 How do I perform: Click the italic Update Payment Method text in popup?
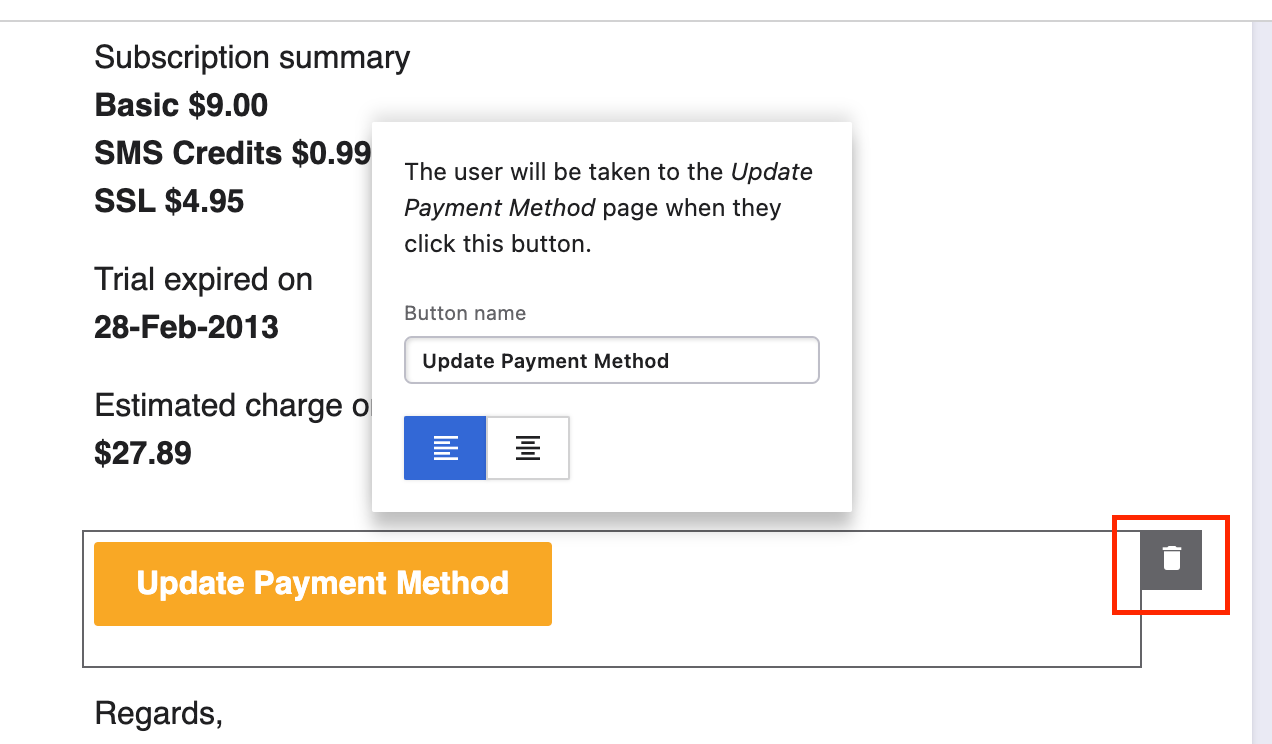(500, 208)
